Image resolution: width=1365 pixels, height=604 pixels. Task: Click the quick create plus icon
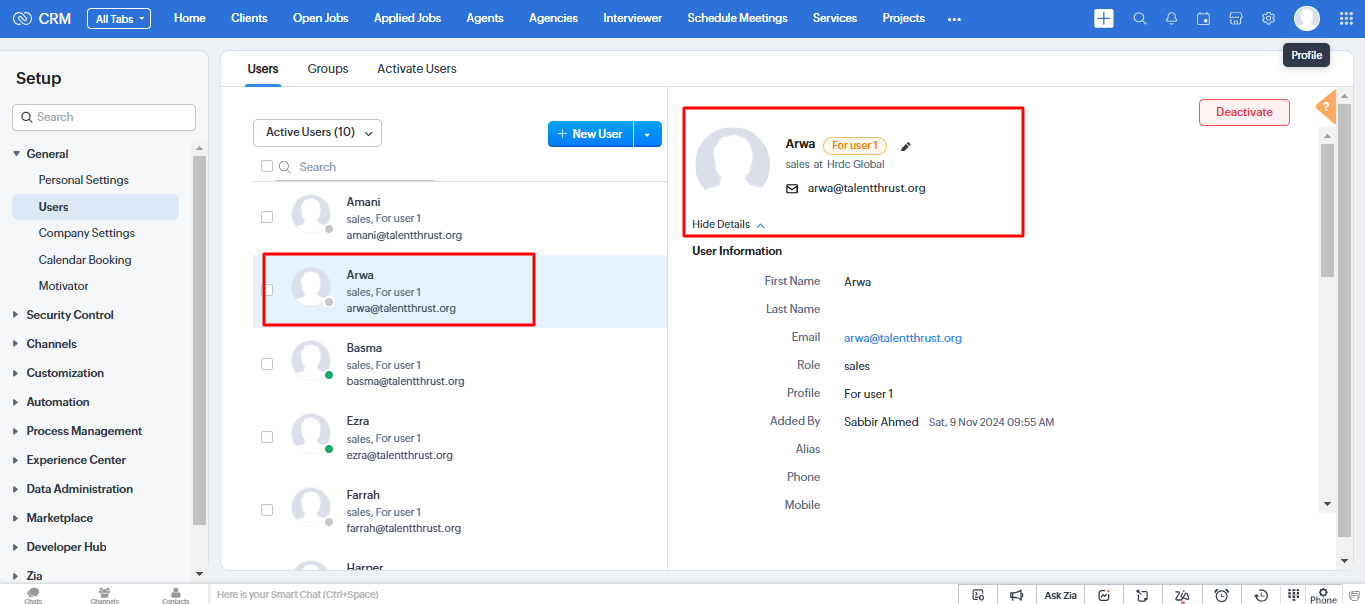click(x=1104, y=18)
